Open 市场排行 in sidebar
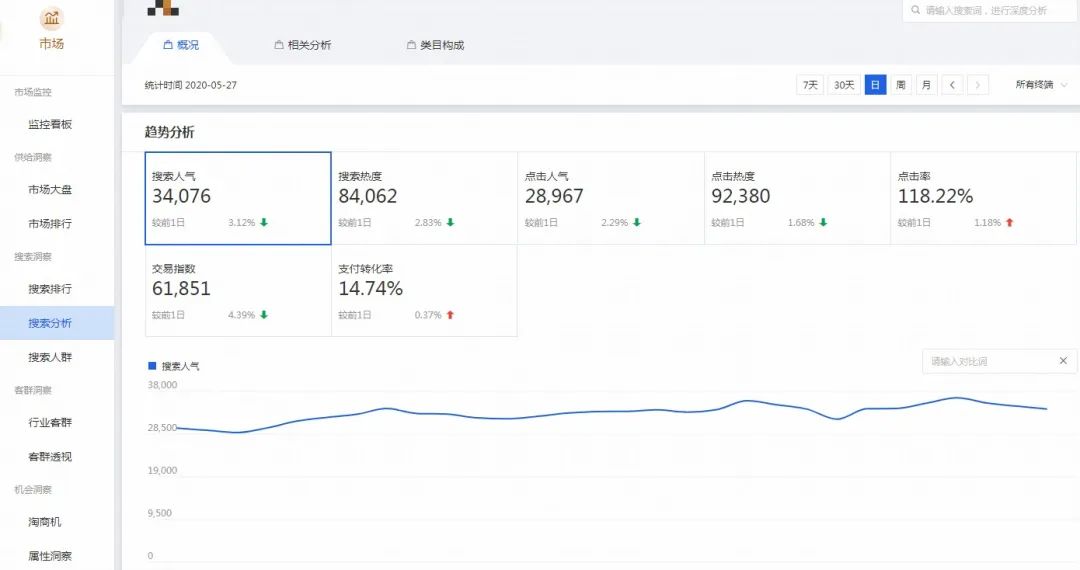 tap(50, 224)
